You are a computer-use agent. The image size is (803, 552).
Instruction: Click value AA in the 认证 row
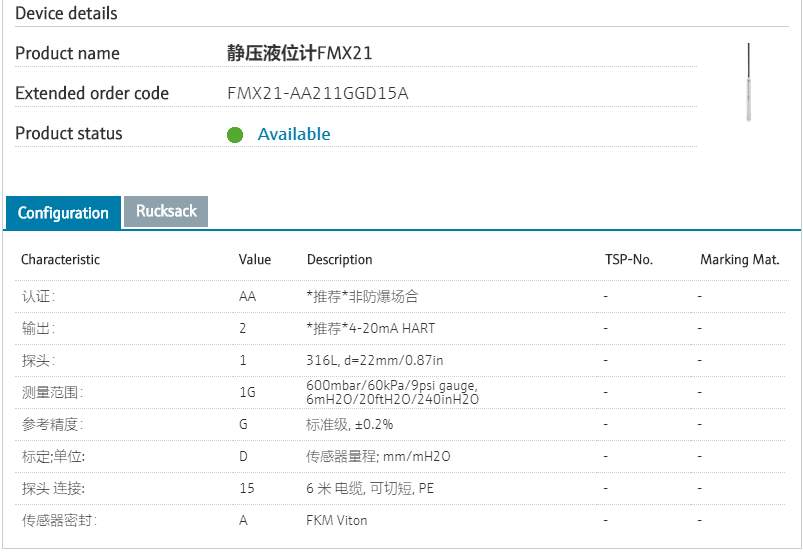click(247, 297)
